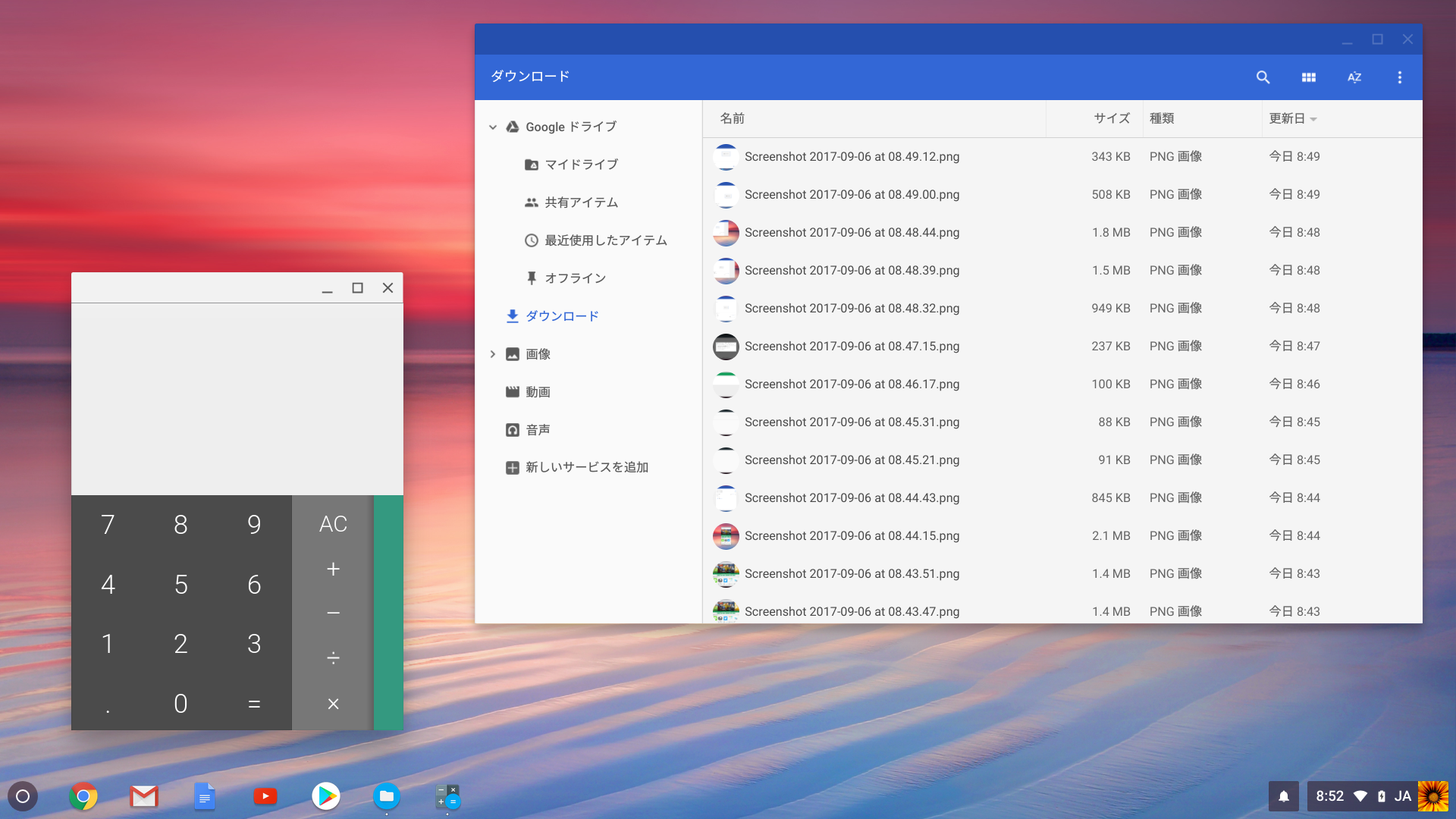Open 最近使用したアイテム in the sidebar

click(604, 240)
